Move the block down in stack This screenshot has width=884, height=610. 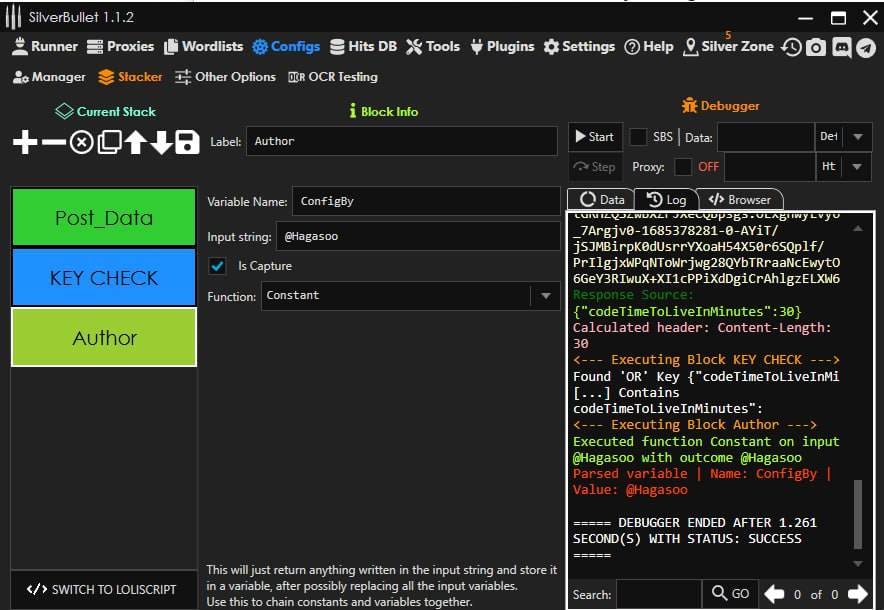pos(161,143)
